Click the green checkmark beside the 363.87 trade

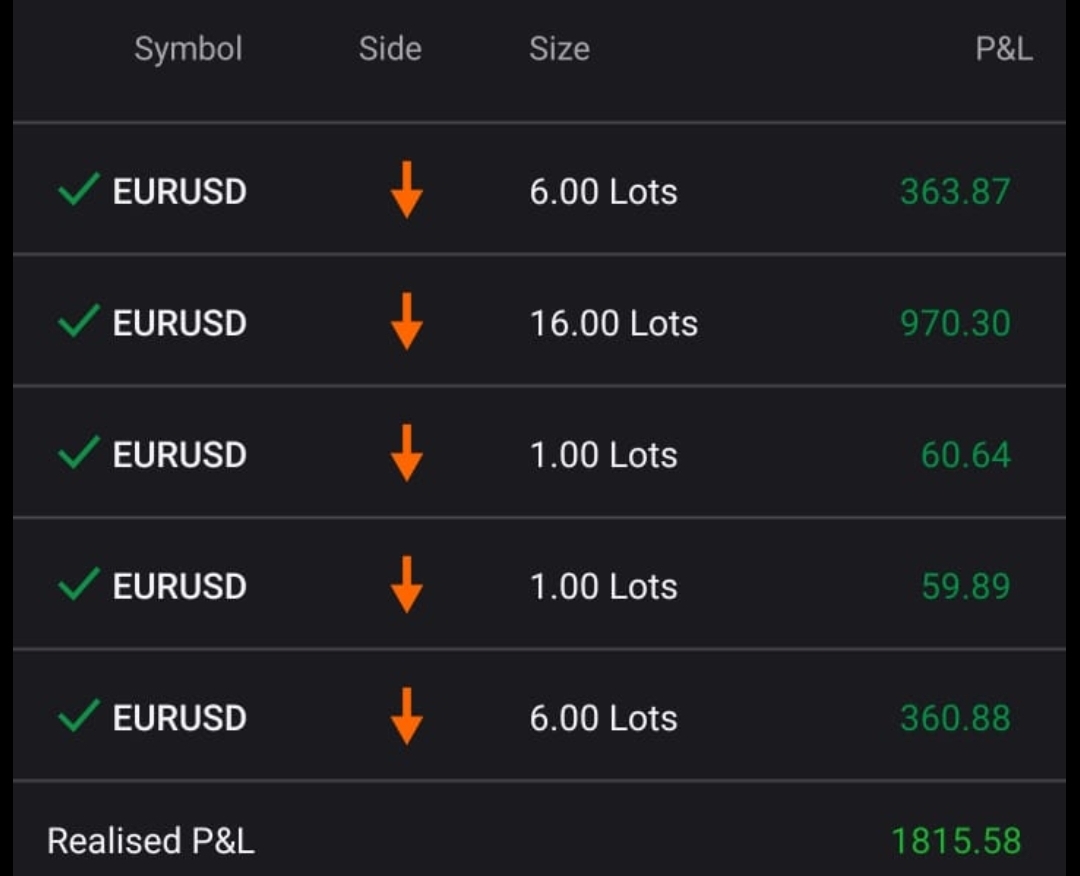(x=78, y=189)
